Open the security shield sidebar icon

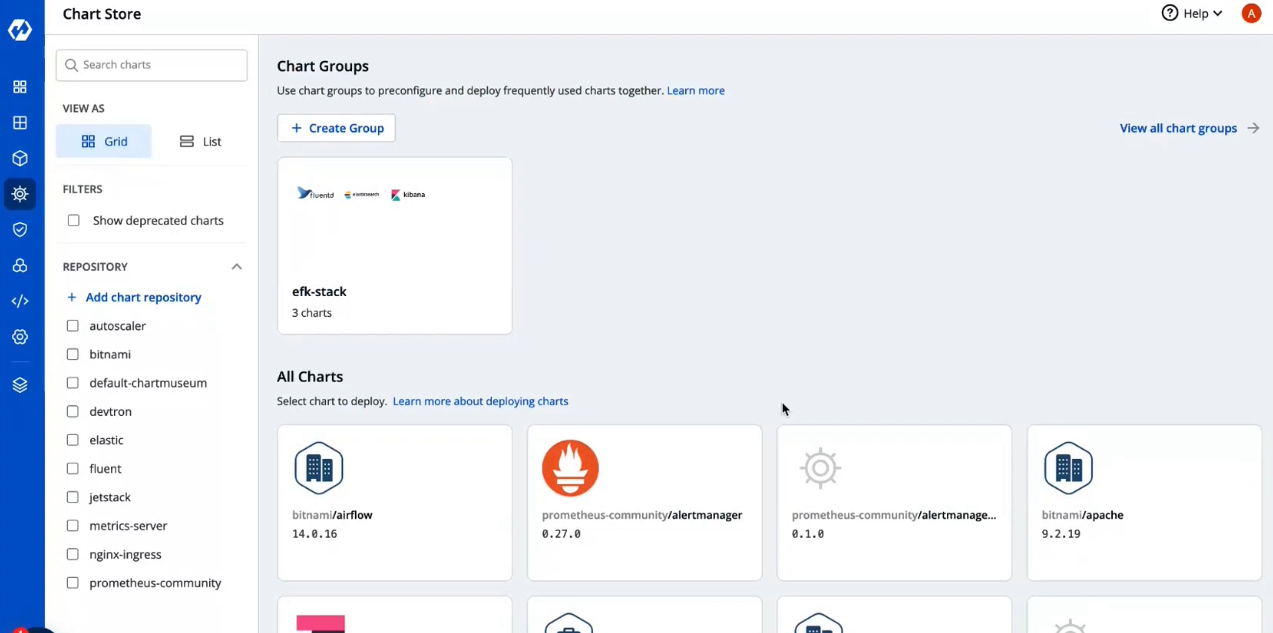[x=20, y=230]
